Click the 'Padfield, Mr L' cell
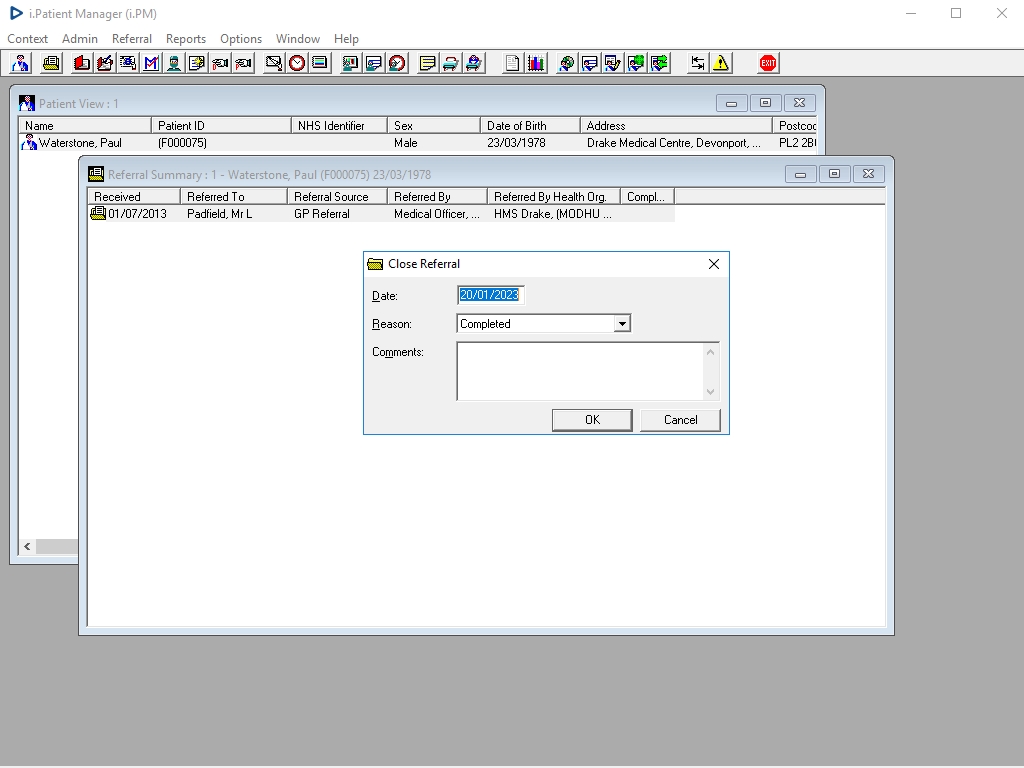The image size is (1024, 768). (219, 214)
